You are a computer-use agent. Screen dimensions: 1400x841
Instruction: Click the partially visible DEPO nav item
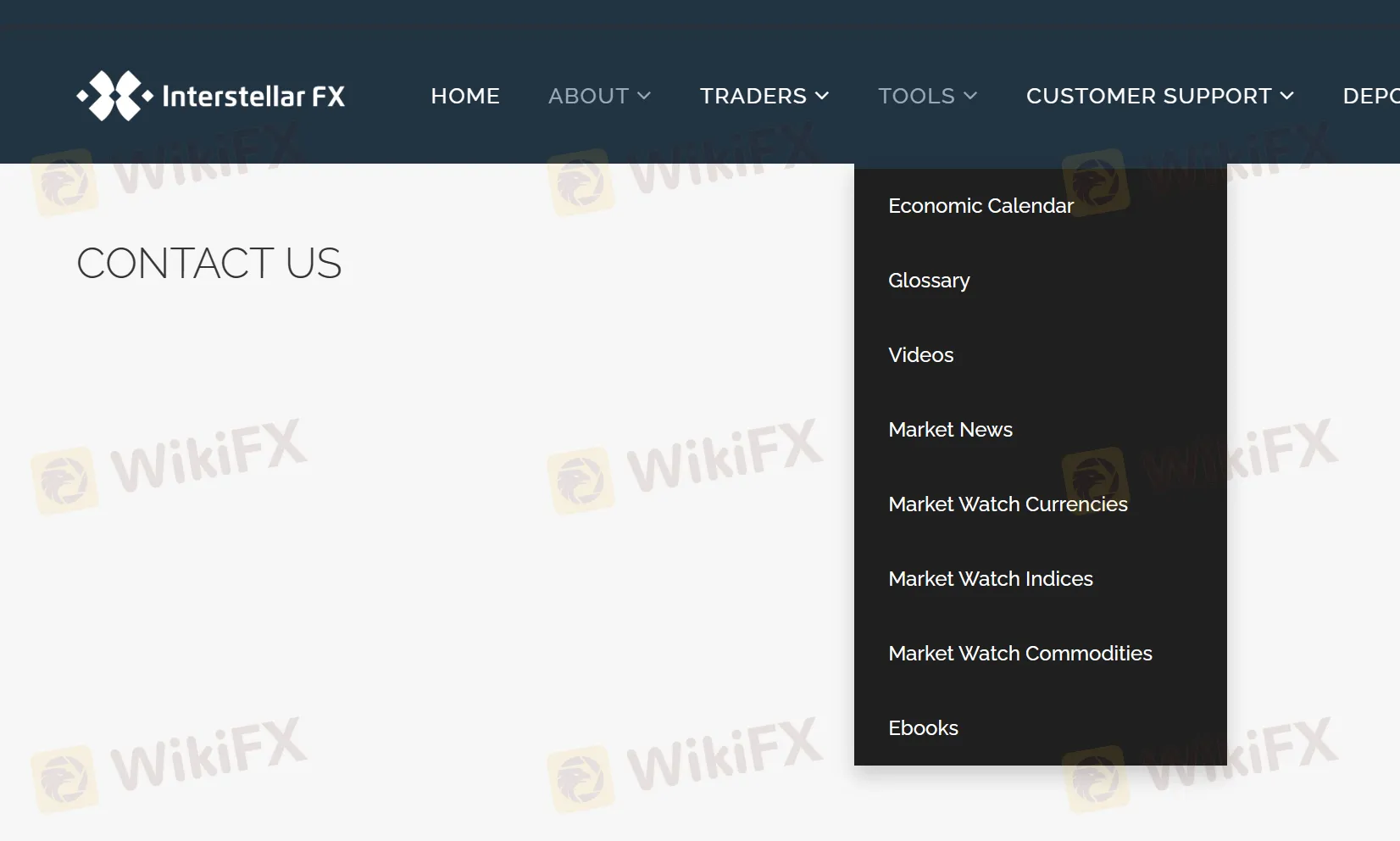tap(1370, 96)
